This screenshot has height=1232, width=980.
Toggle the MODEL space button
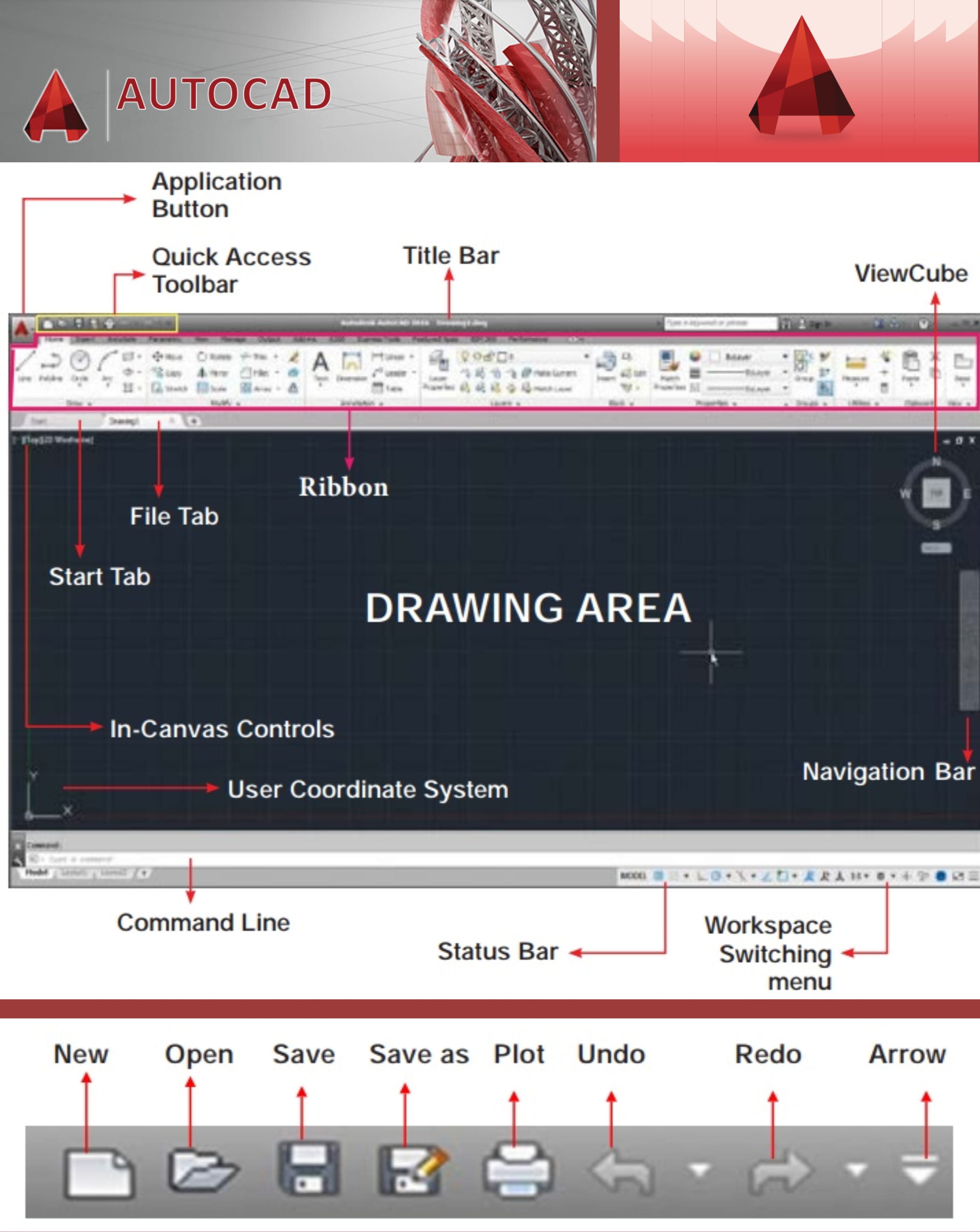(x=633, y=876)
